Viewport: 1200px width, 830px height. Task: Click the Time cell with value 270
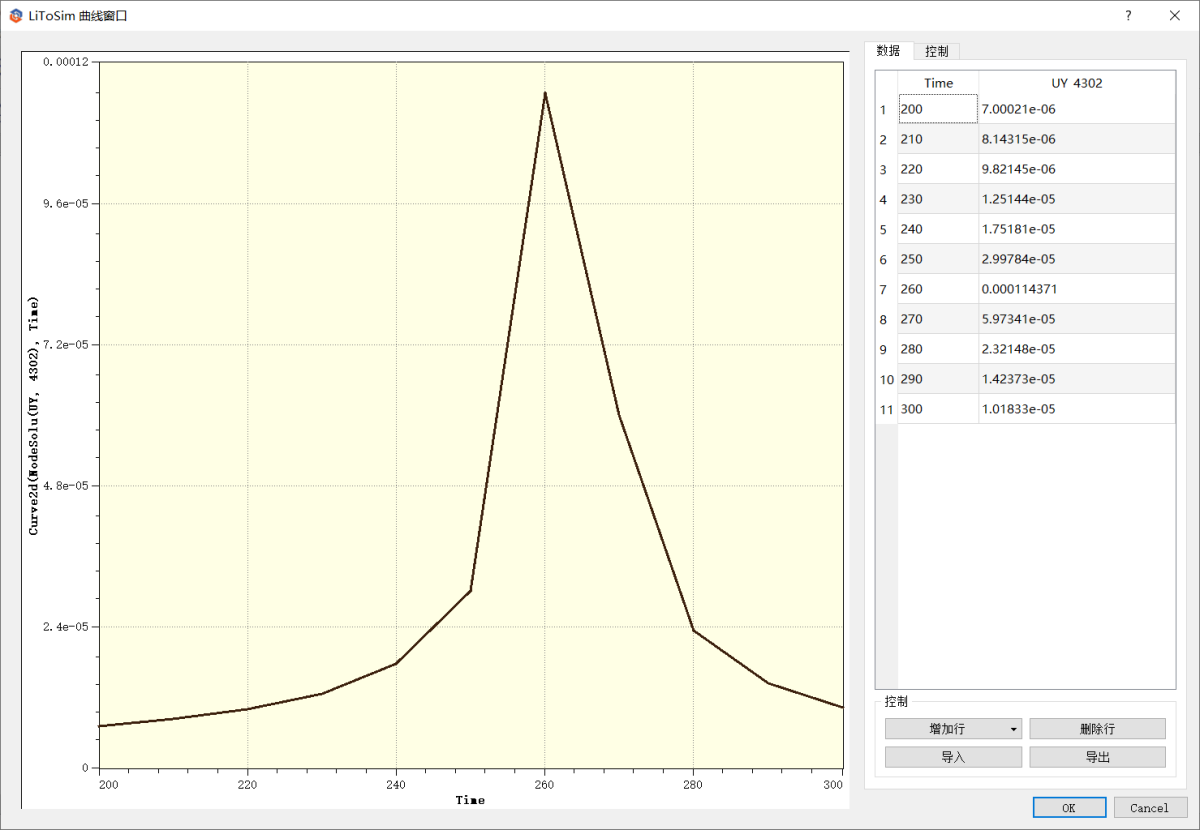point(938,319)
